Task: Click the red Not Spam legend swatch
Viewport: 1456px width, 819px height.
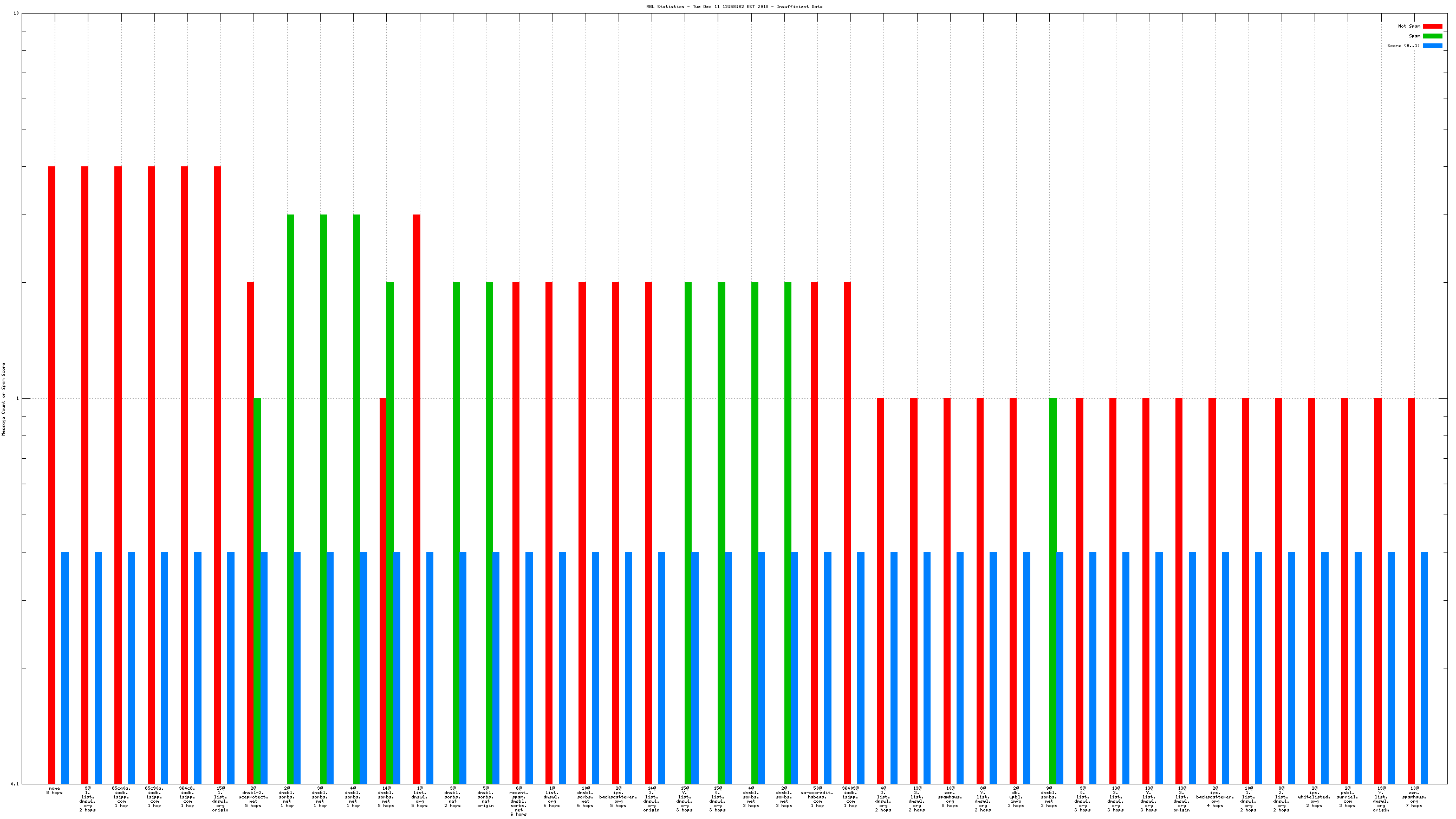Action: pyautogui.click(x=1432, y=26)
